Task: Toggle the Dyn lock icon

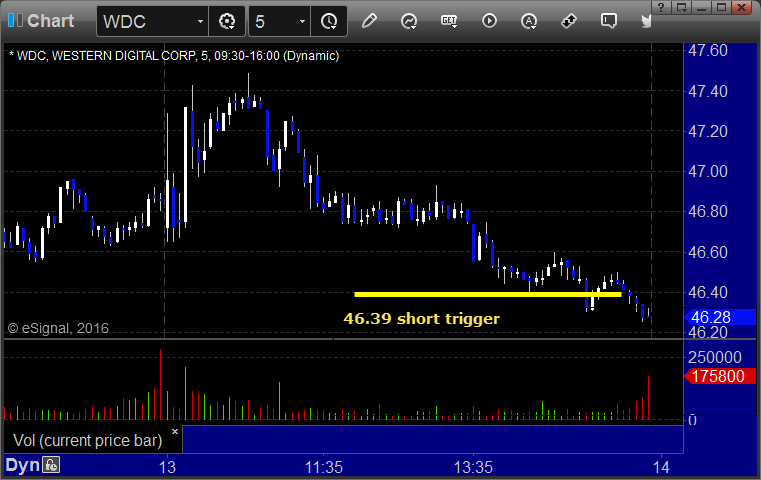Action: pos(51,465)
